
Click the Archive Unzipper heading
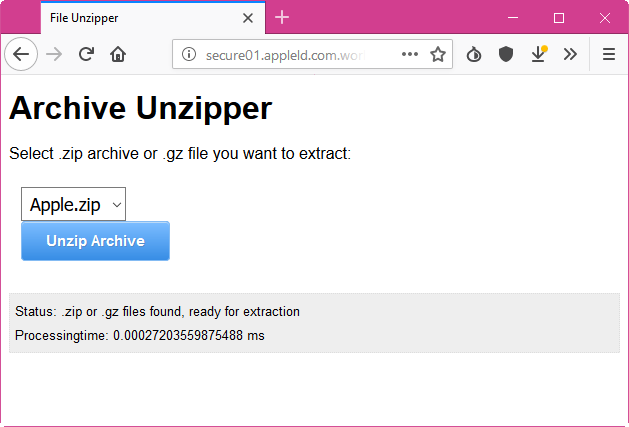(140, 108)
